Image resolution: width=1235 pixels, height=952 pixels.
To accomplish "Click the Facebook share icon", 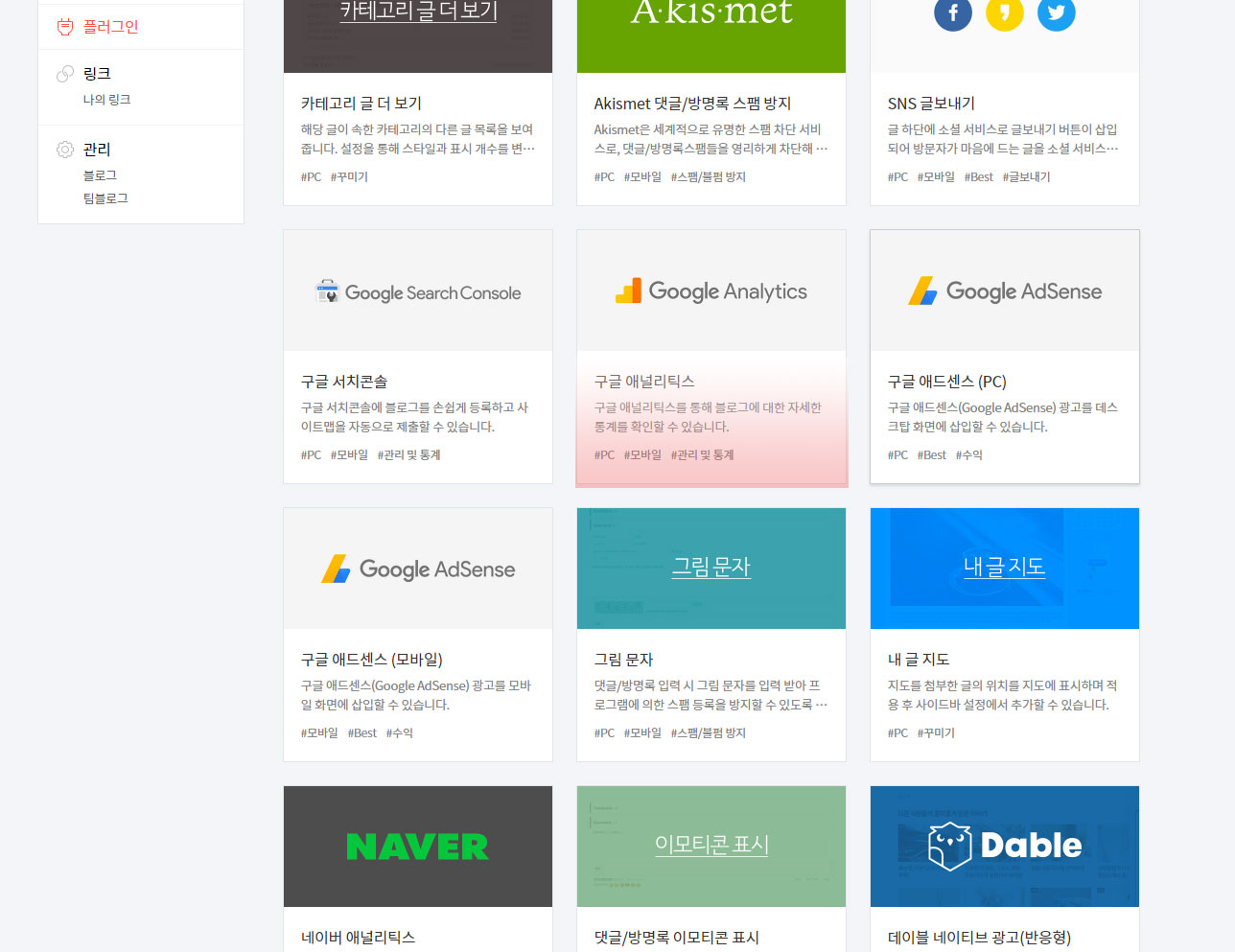I will point(953,12).
